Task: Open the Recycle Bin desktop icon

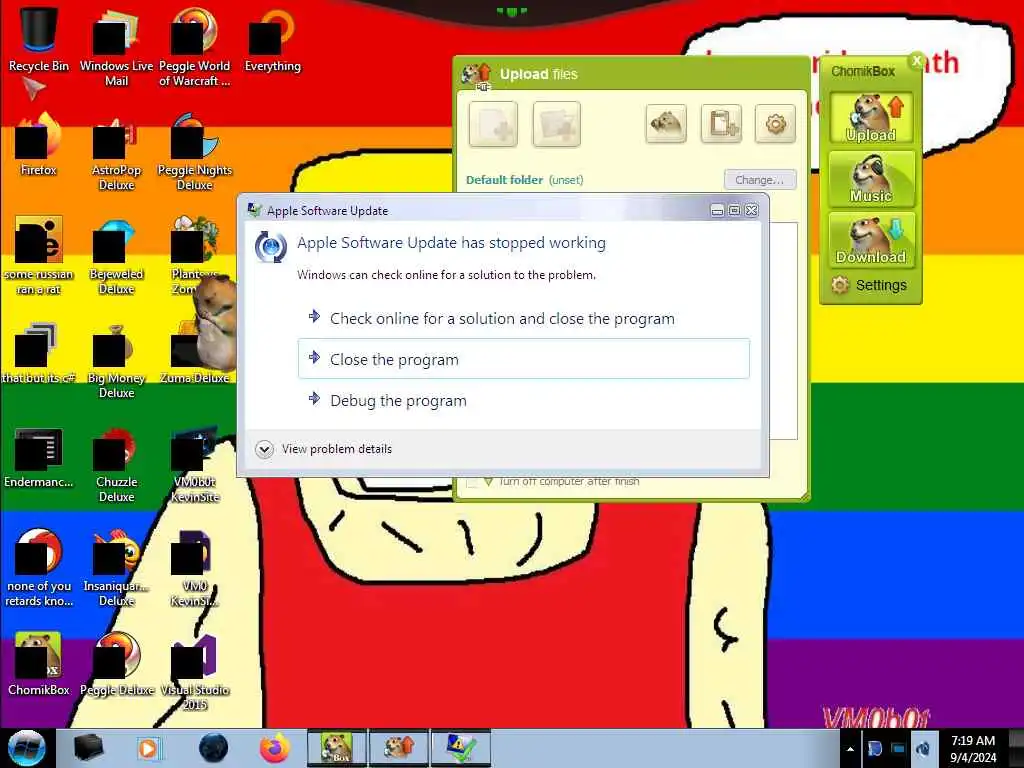Action: pos(39,39)
